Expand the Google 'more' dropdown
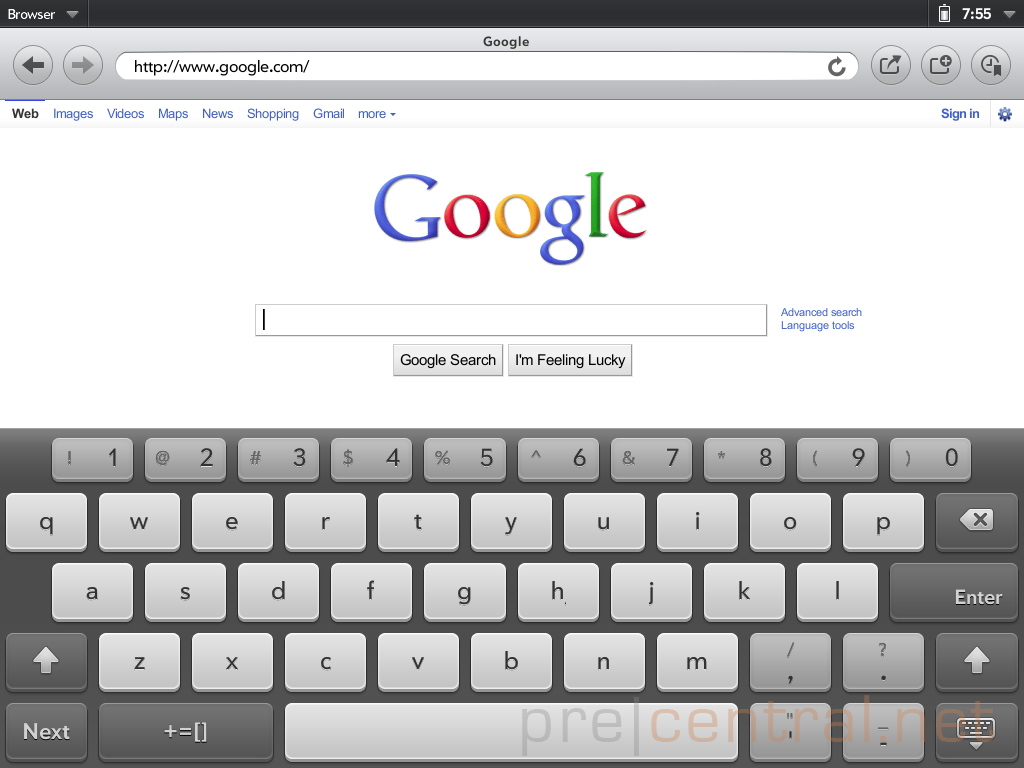The height and width of the screenshot is (768, 1024). coord(376,114)
